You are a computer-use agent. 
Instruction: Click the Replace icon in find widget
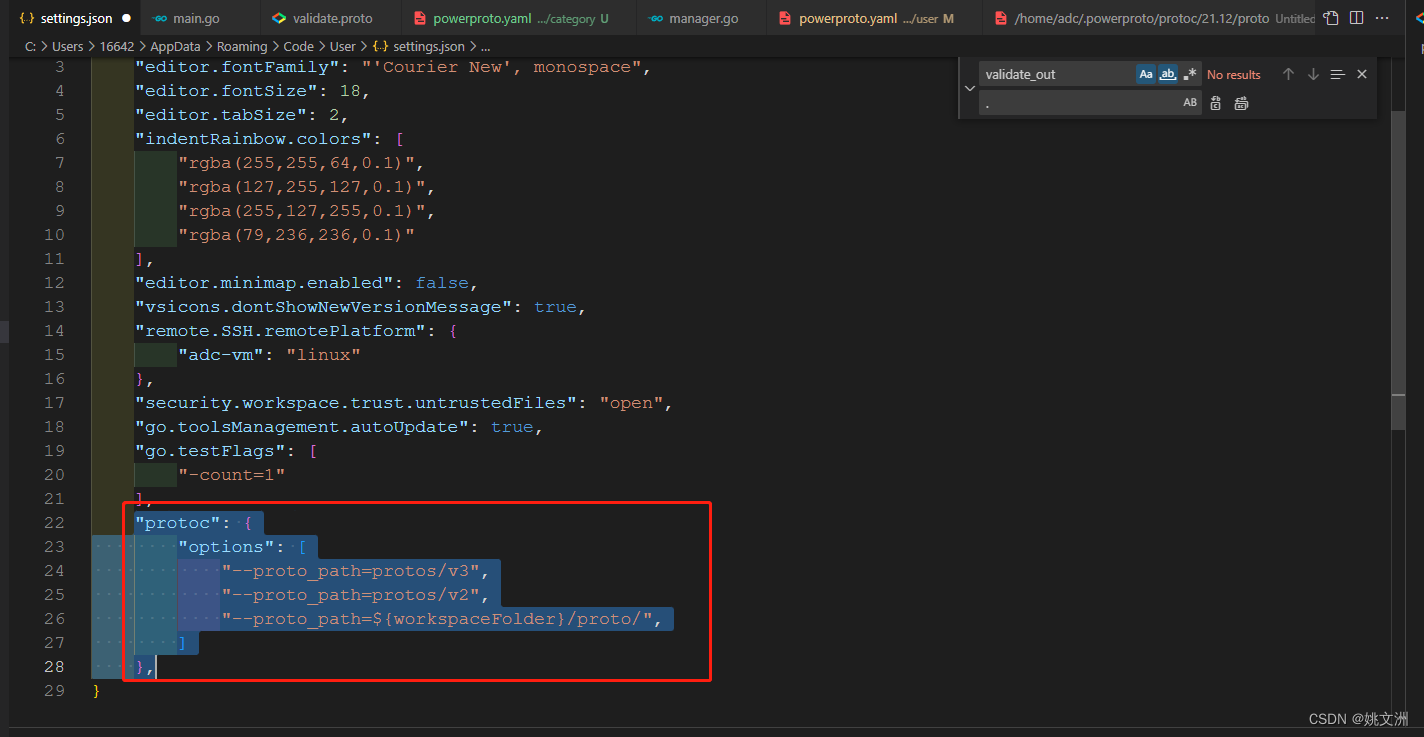point(1215,102)
